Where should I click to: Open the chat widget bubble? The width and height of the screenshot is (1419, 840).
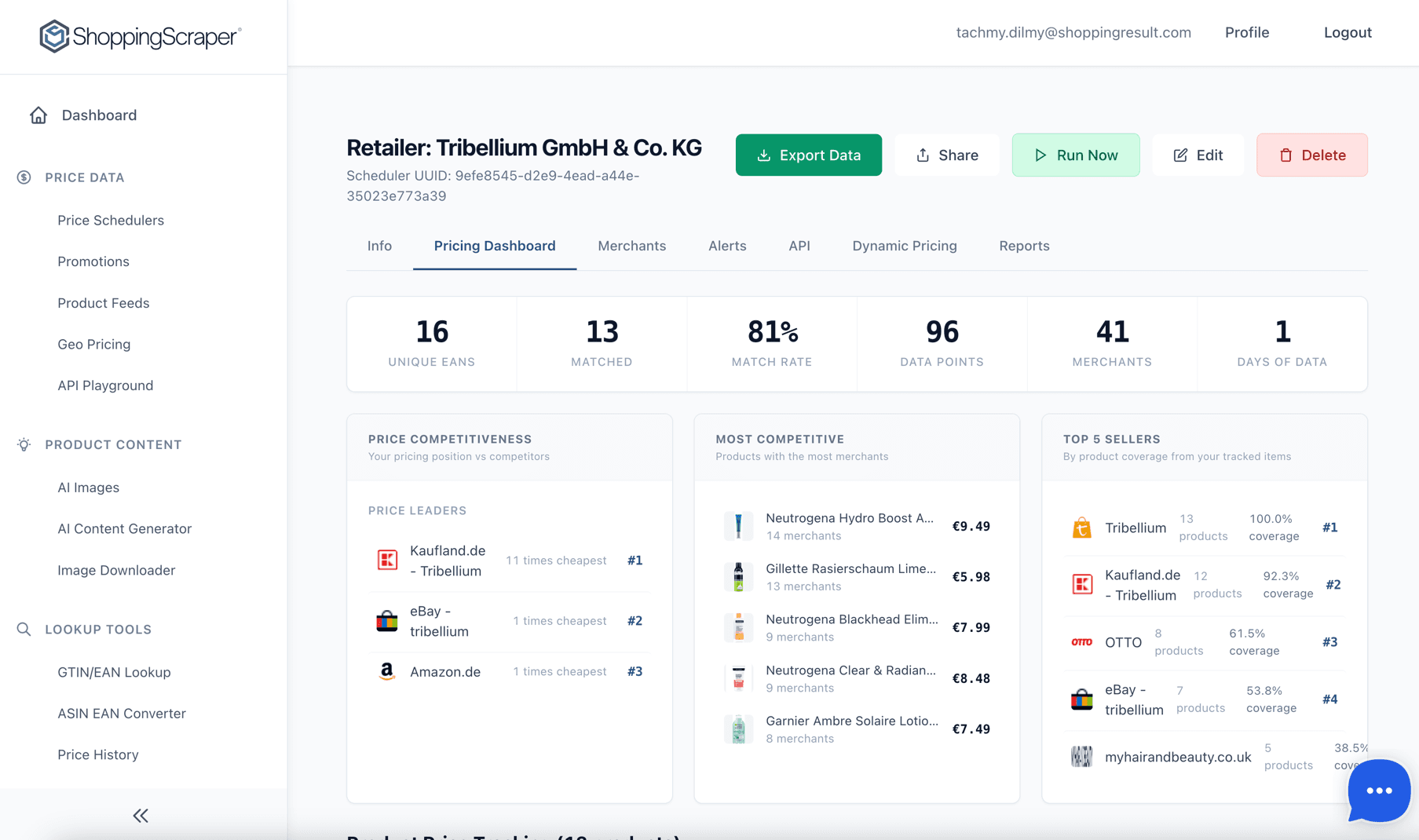point(1378,791)
